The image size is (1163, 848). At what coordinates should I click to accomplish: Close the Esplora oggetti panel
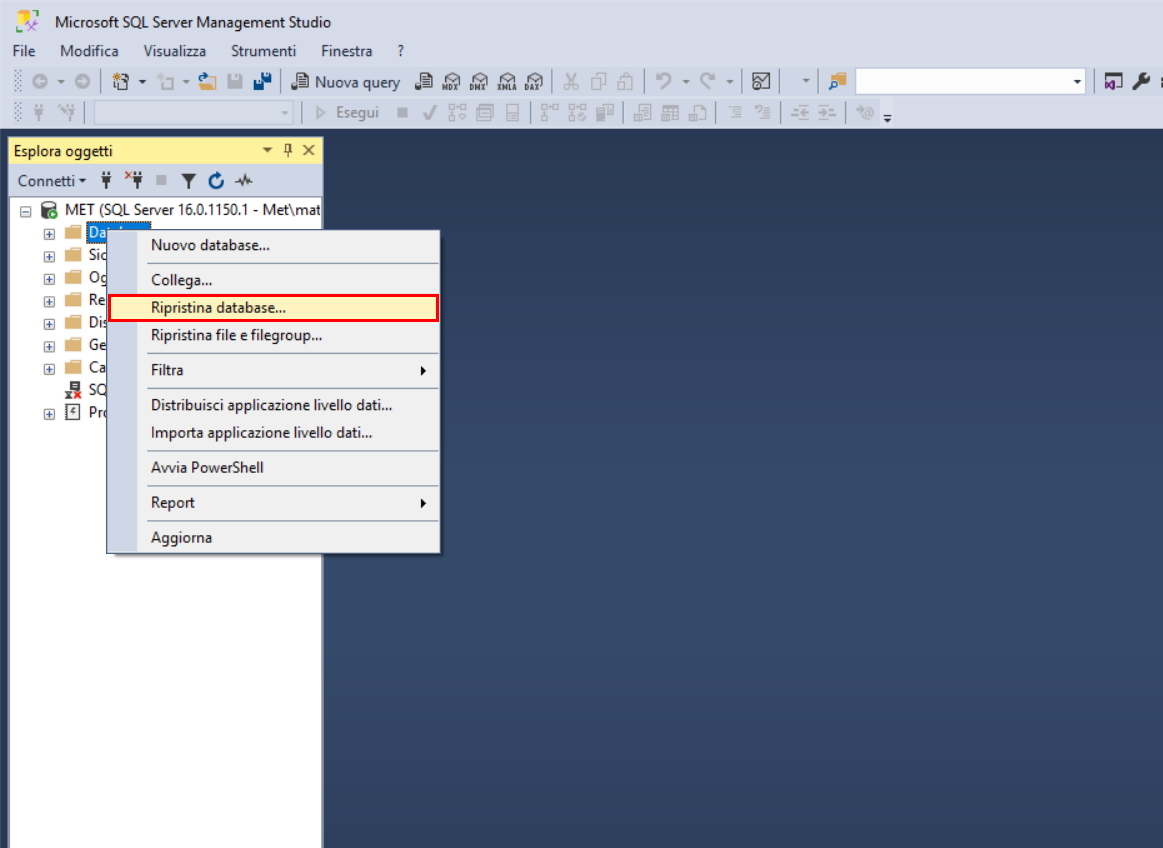pyautogui.click(x=309, y=151)
